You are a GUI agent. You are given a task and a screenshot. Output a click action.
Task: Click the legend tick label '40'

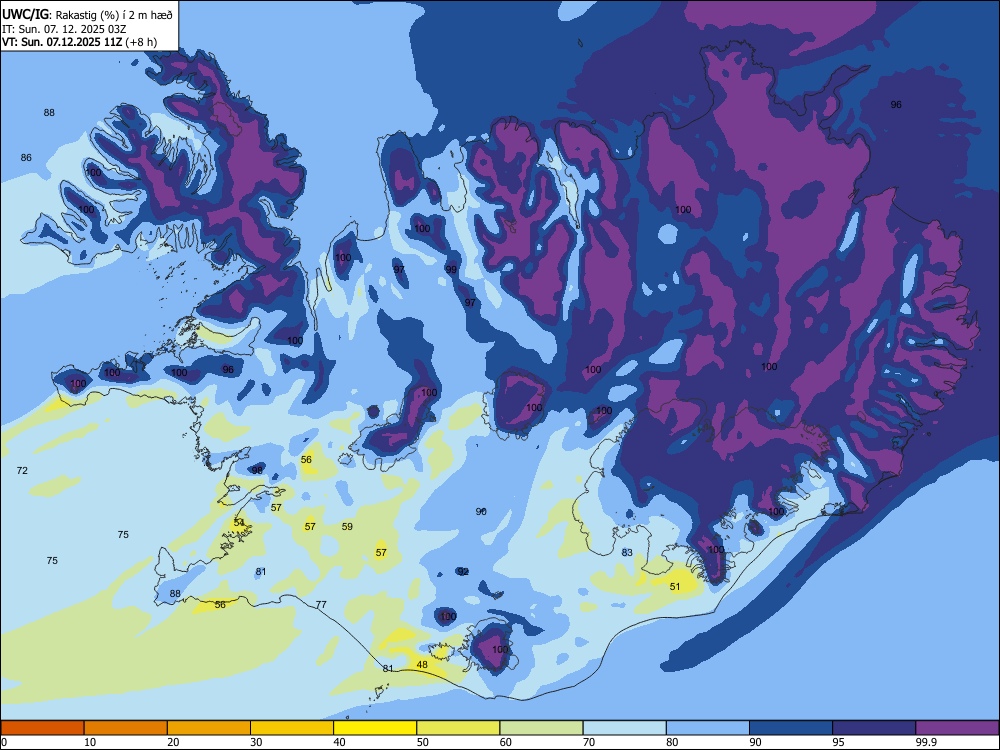tap(340, 742)
